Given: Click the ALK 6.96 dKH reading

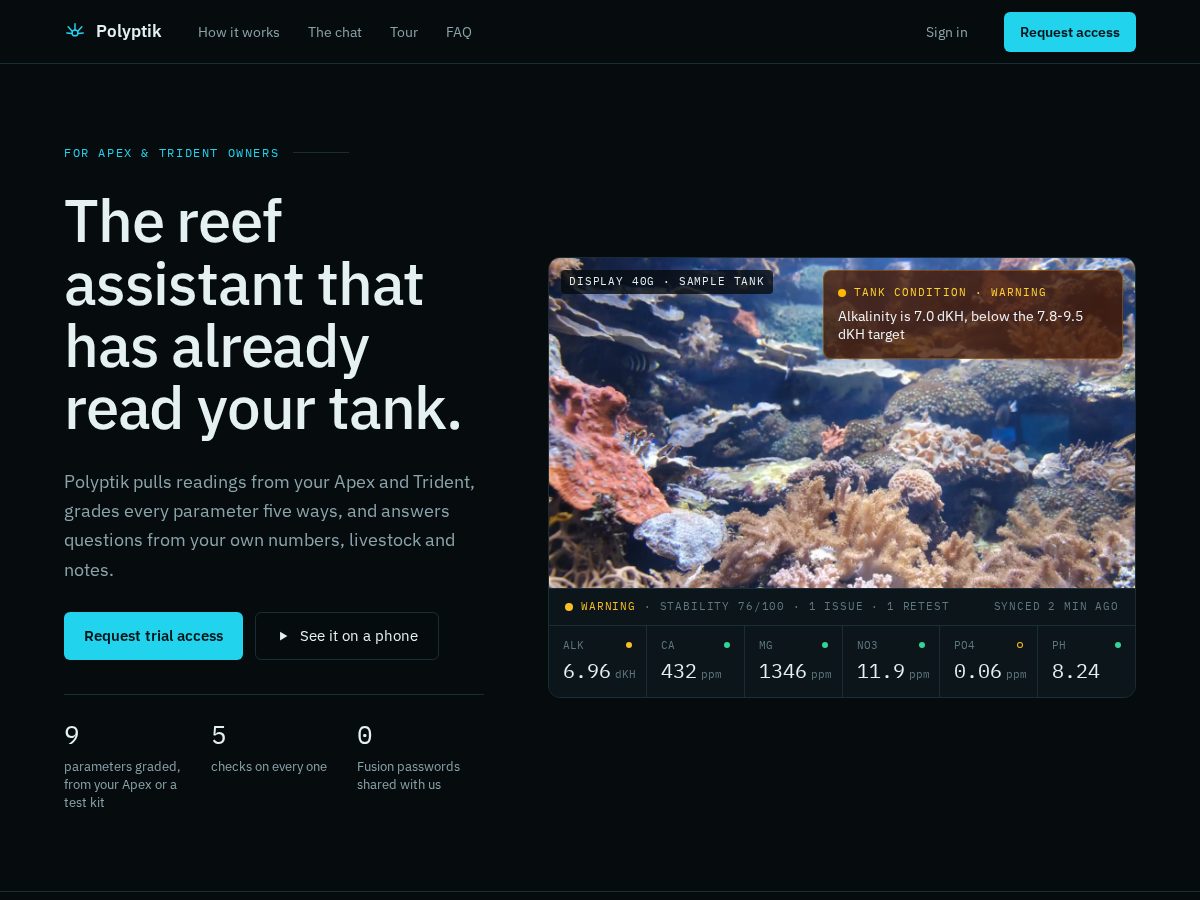Looking at the screenshot, I should pos(598,661).
